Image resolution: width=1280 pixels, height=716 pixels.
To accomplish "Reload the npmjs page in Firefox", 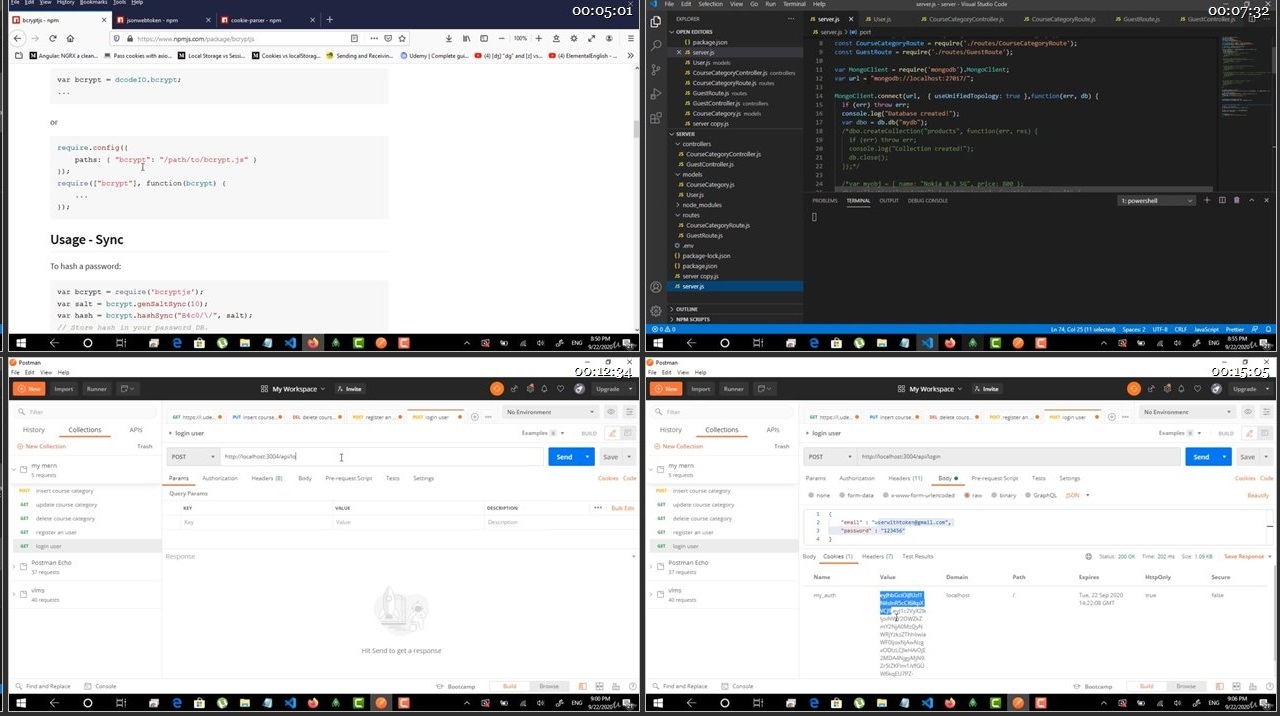I will (x=53, y=38).
